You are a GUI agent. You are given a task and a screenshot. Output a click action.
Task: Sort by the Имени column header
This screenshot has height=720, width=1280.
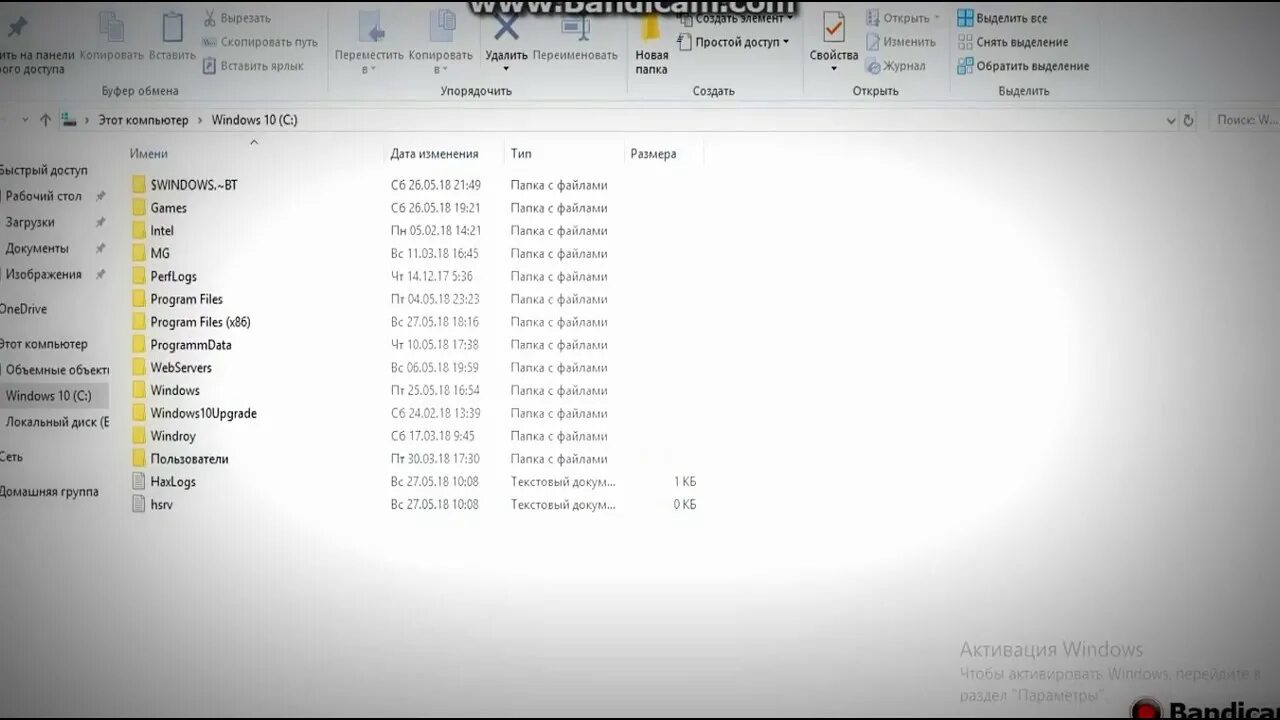click(149, 154)
